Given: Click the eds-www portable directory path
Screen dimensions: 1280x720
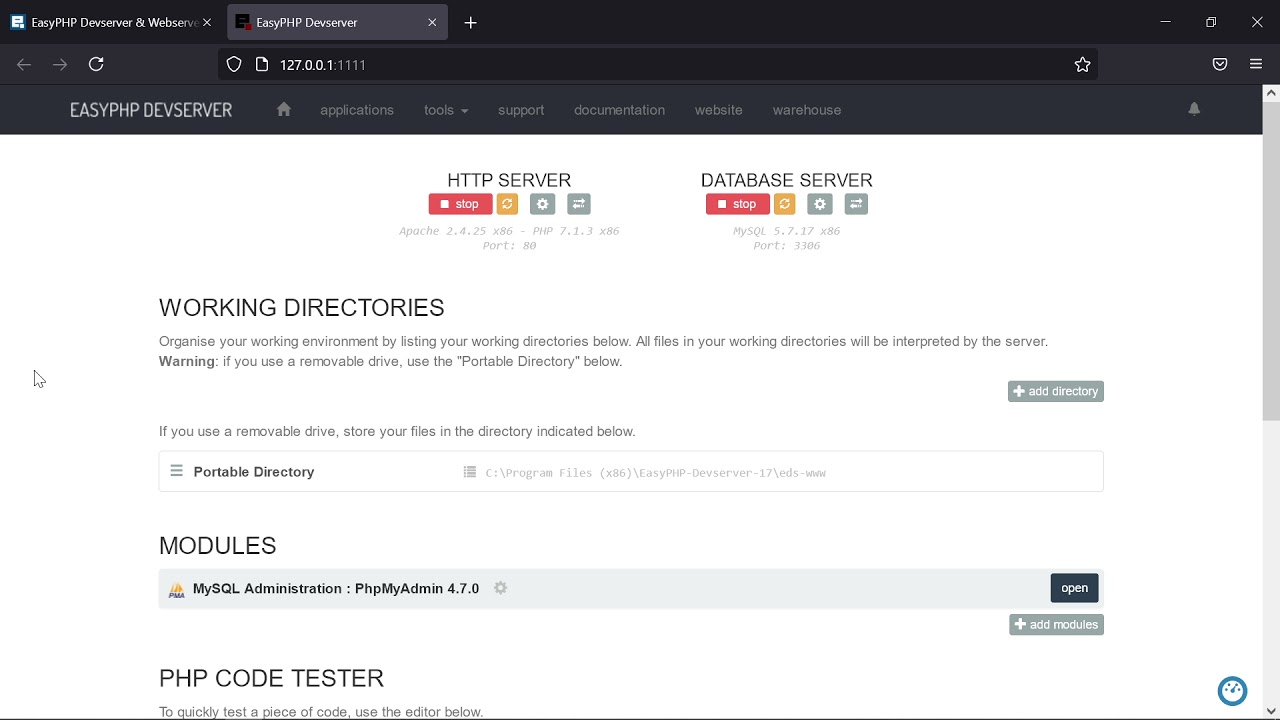Looking at the screenshot, I should [x=656, y=474].
